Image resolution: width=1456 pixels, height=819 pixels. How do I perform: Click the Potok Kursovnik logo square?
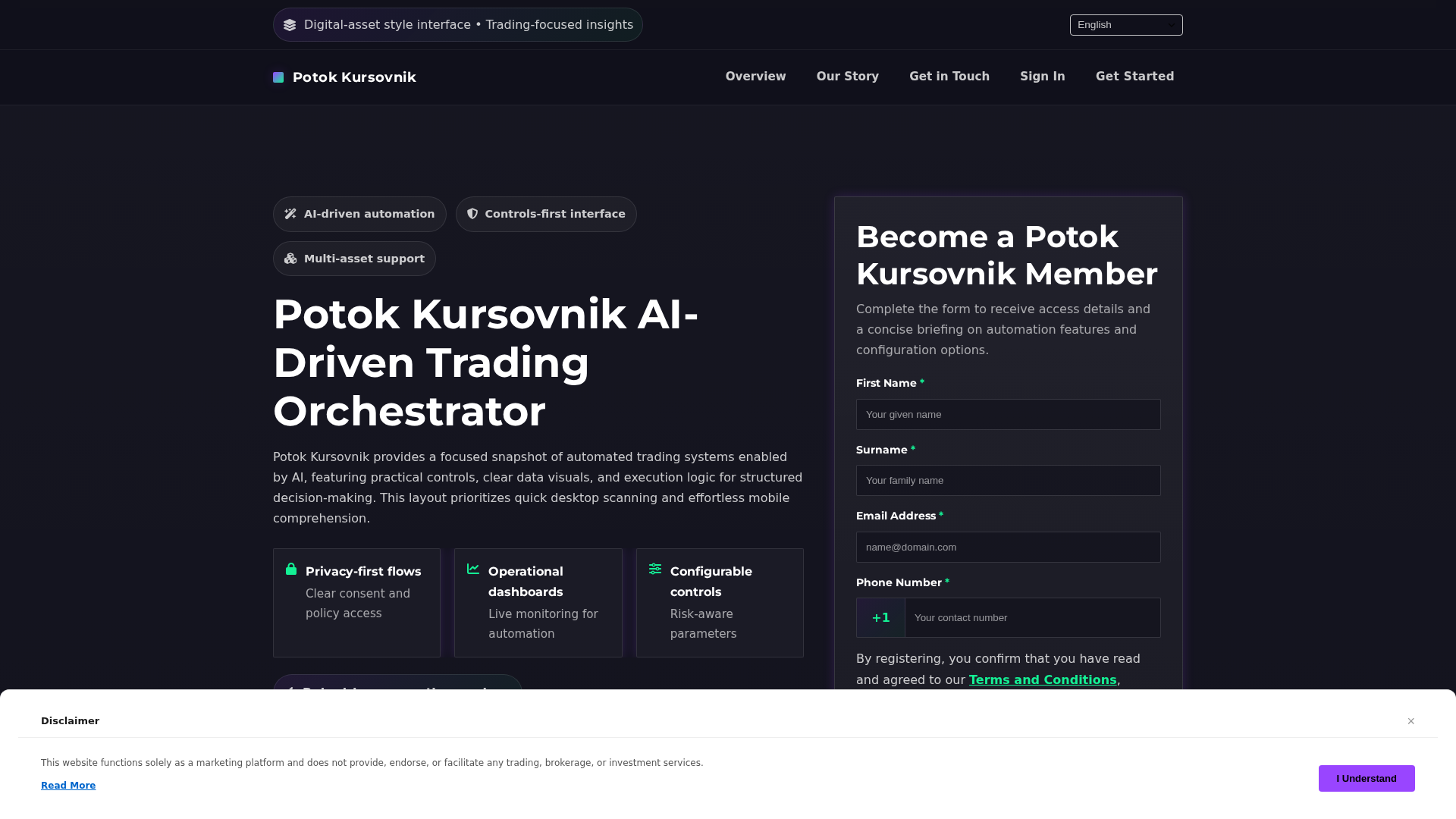pos(278,77)
